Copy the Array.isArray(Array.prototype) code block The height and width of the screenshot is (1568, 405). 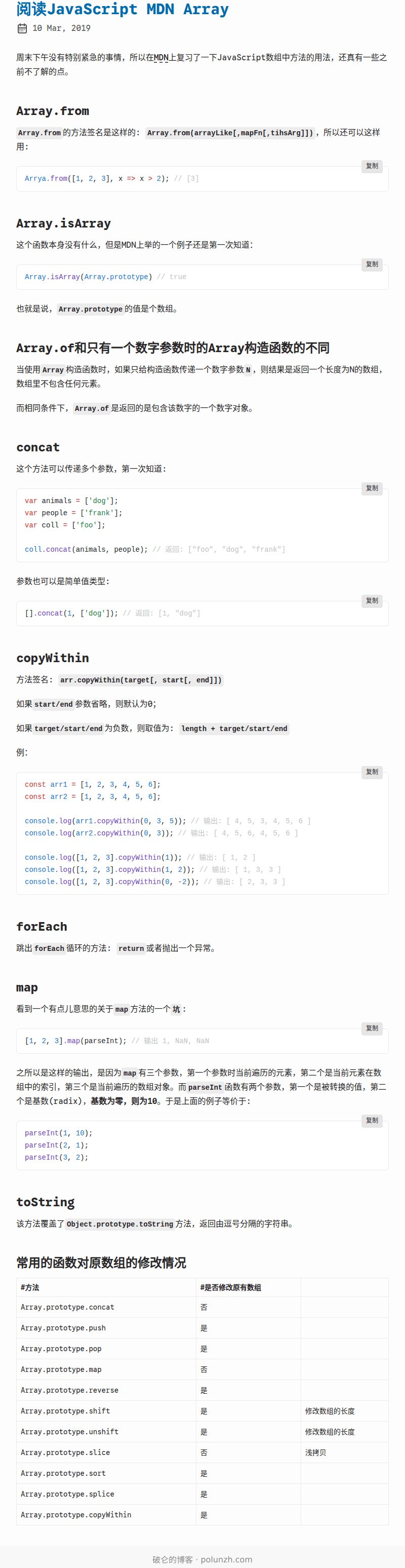tap(372, 264)
